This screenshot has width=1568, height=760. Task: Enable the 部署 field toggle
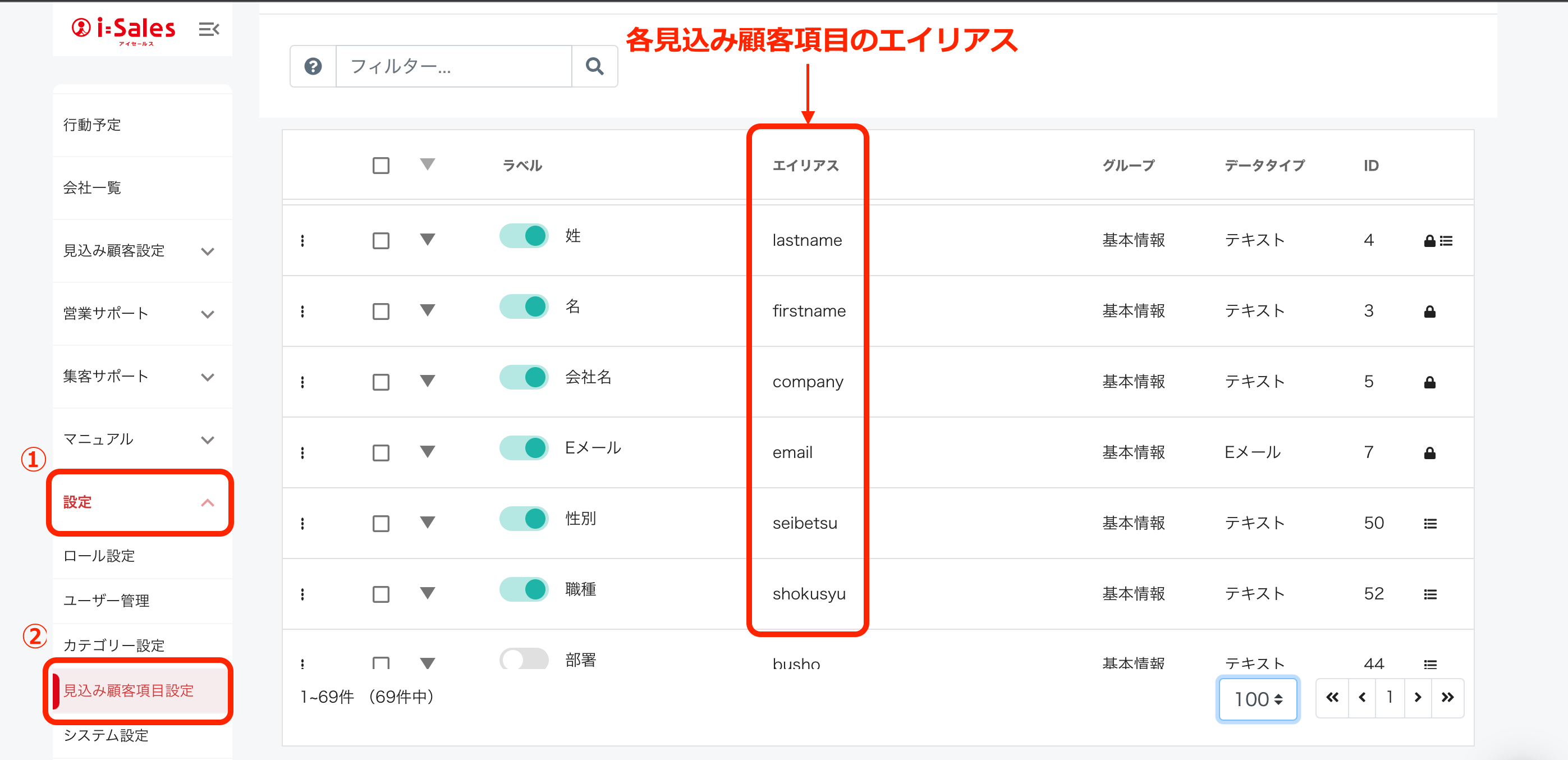[524, 659]
